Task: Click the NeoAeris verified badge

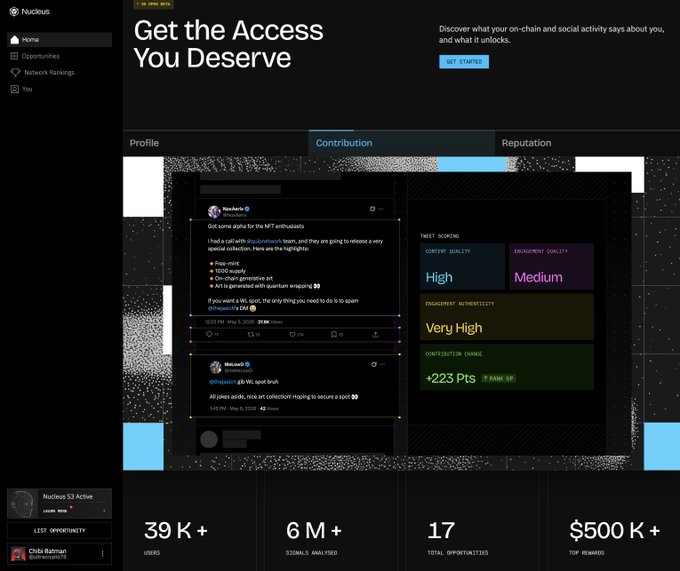Action: (x=247, y=209)
